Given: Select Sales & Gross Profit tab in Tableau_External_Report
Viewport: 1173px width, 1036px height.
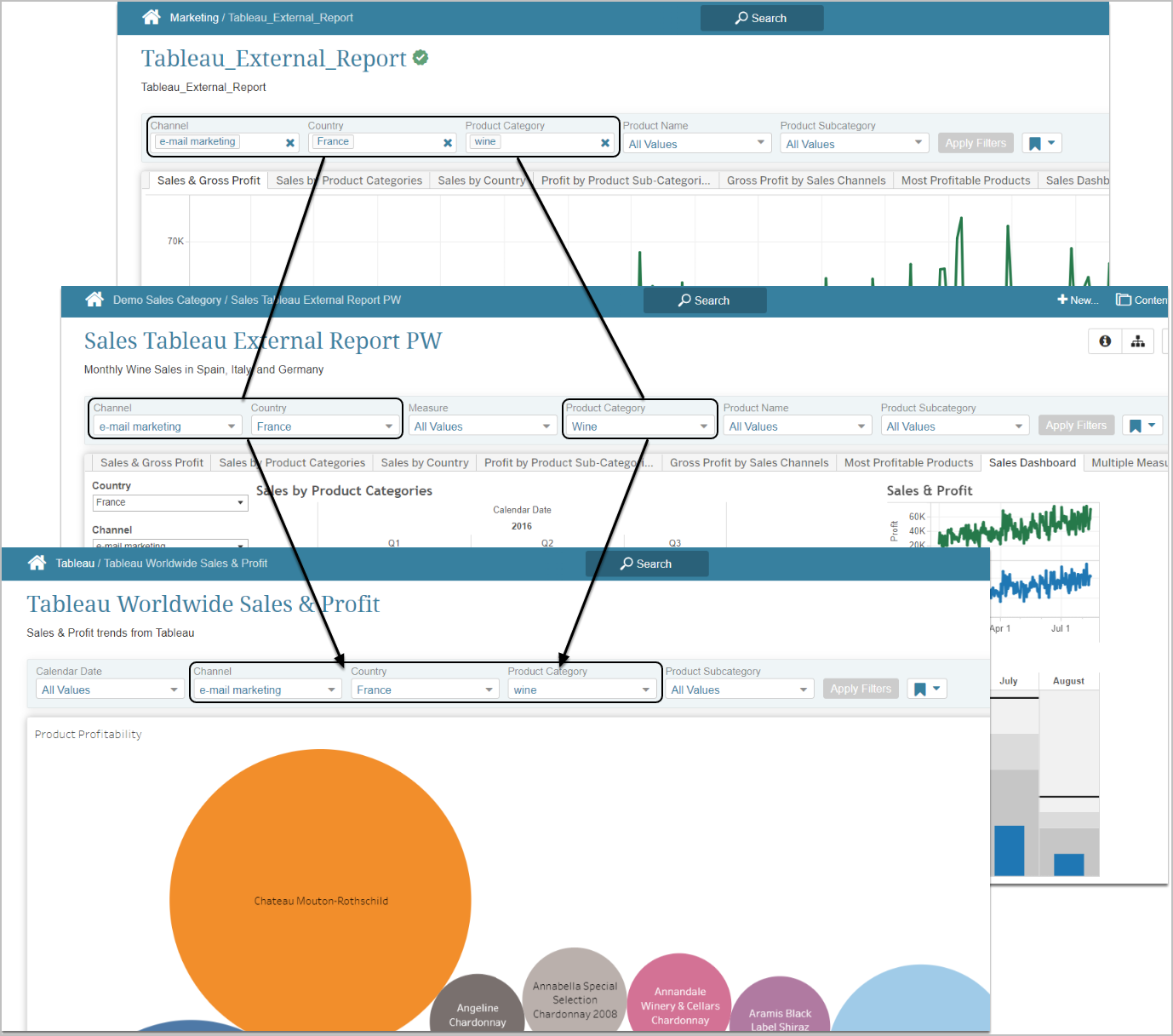Looking at the screenshot, I should pyautogui.click(x=209, y=180).
